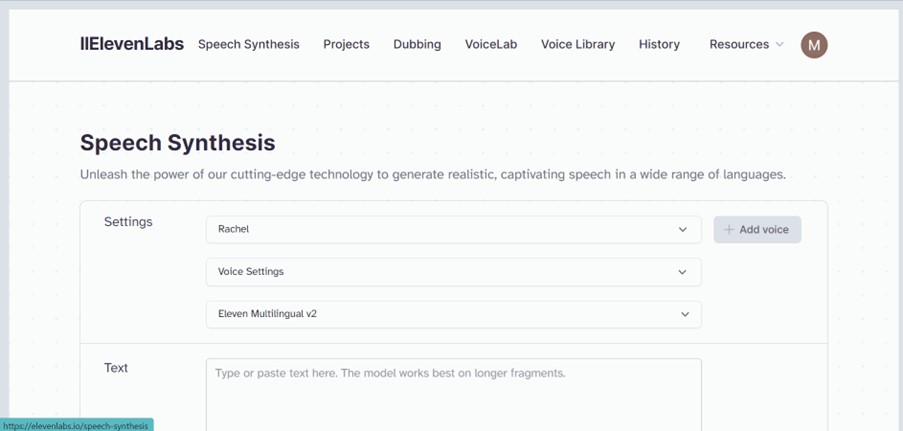
Task: Focus the text input area
Action: pyautogui.click(x=453, y=395)
